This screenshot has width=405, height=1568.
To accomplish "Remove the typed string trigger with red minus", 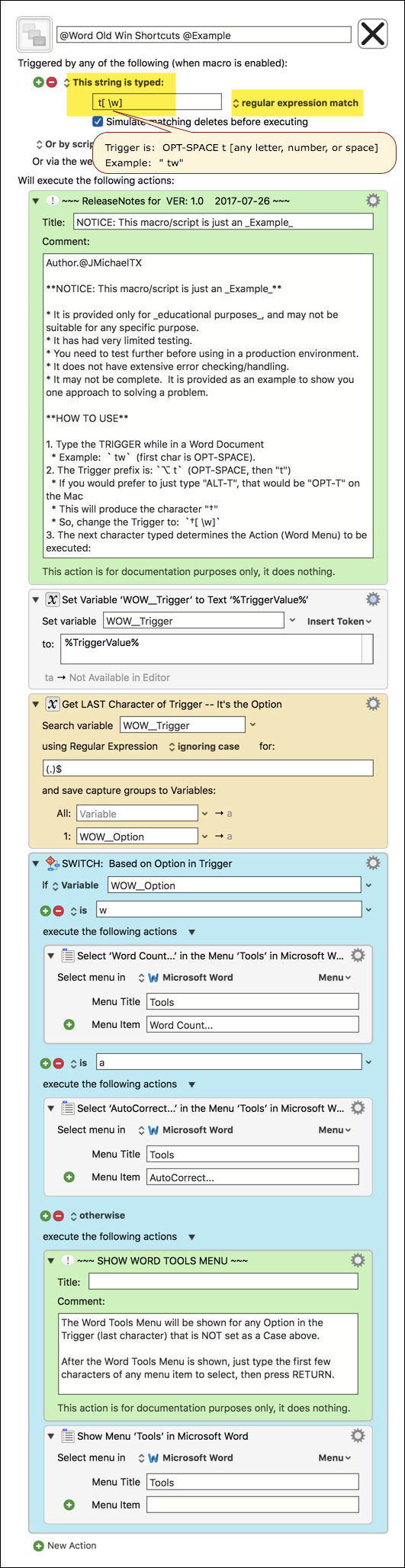I will (x=51, y=82).
